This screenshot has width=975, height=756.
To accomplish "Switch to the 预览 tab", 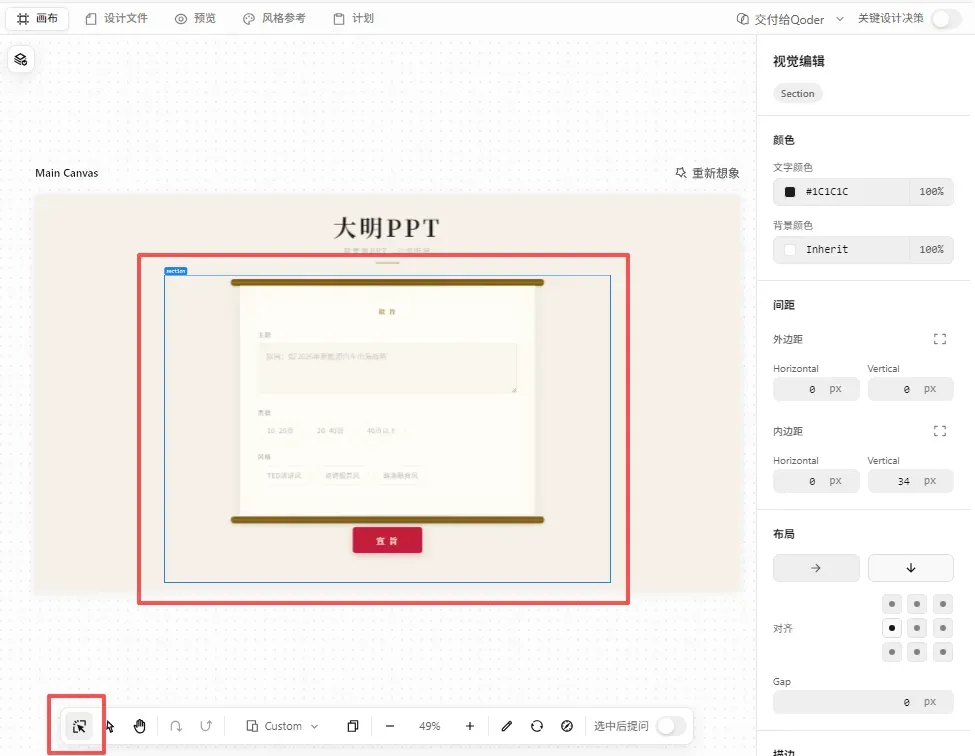I will (x=195, y=19).
